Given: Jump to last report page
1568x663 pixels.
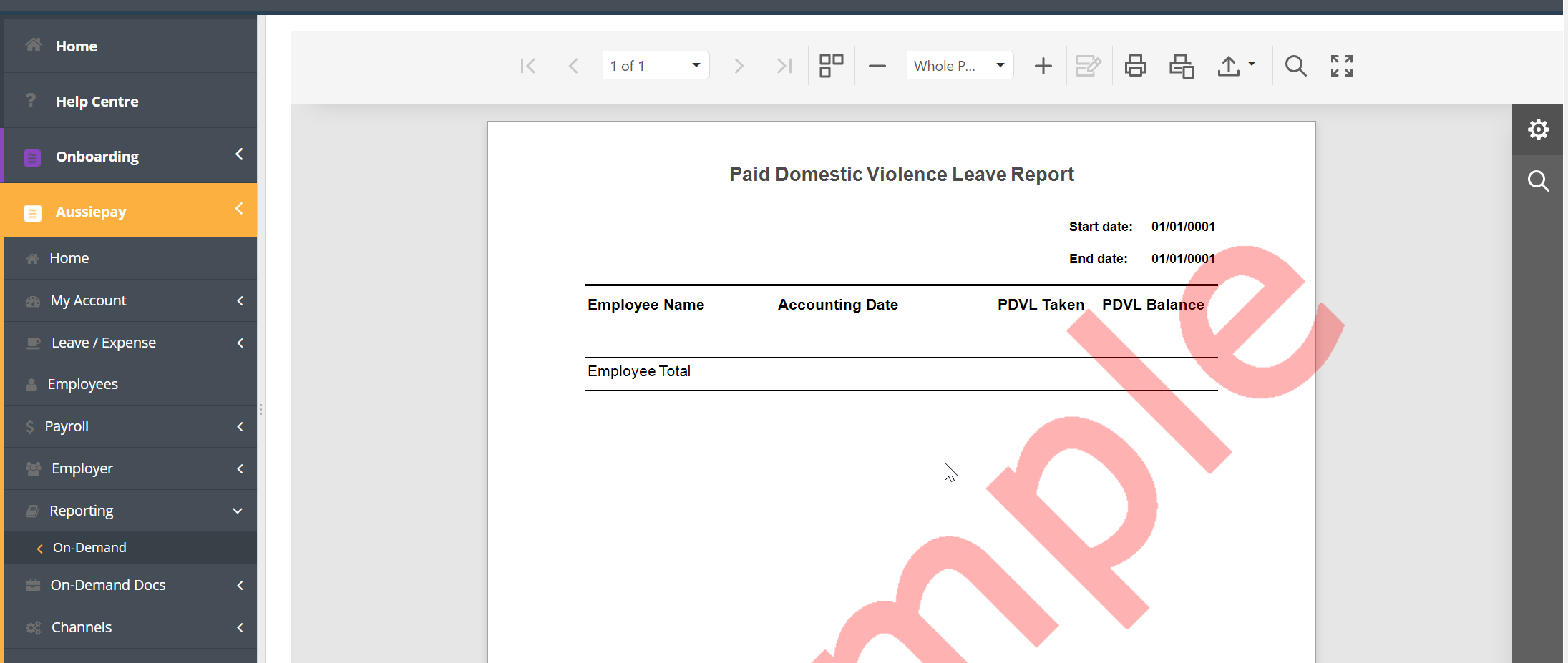Looking at the screenshot, I should tap(784, 66).
